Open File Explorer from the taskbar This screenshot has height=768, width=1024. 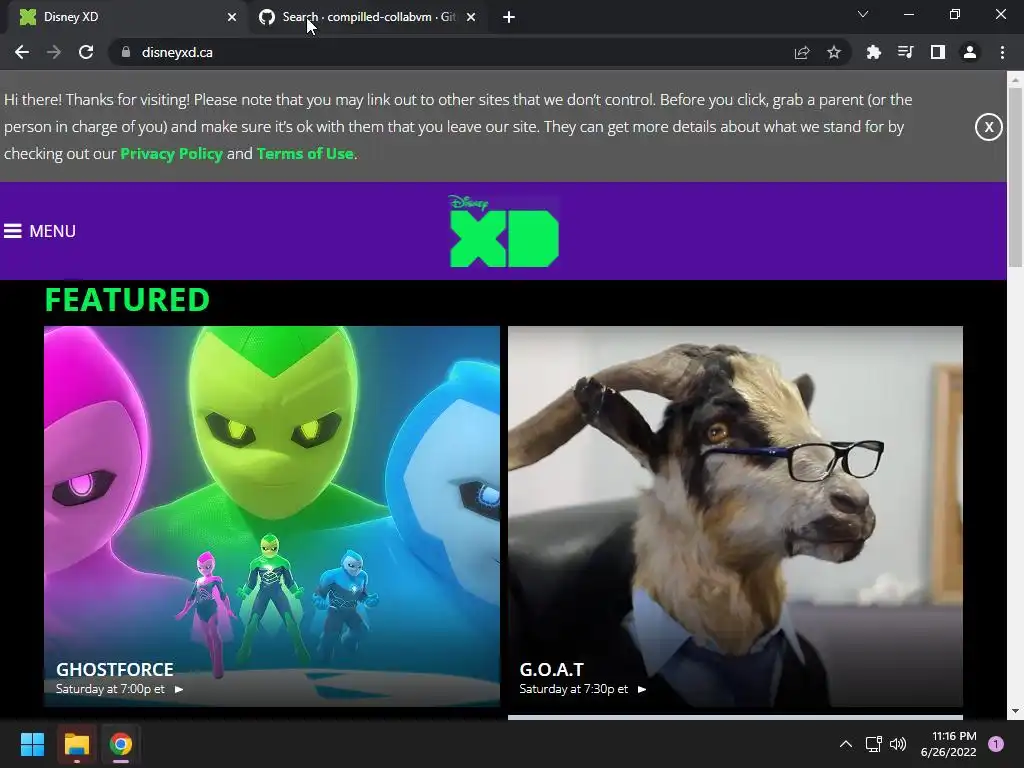coord(76,744)
